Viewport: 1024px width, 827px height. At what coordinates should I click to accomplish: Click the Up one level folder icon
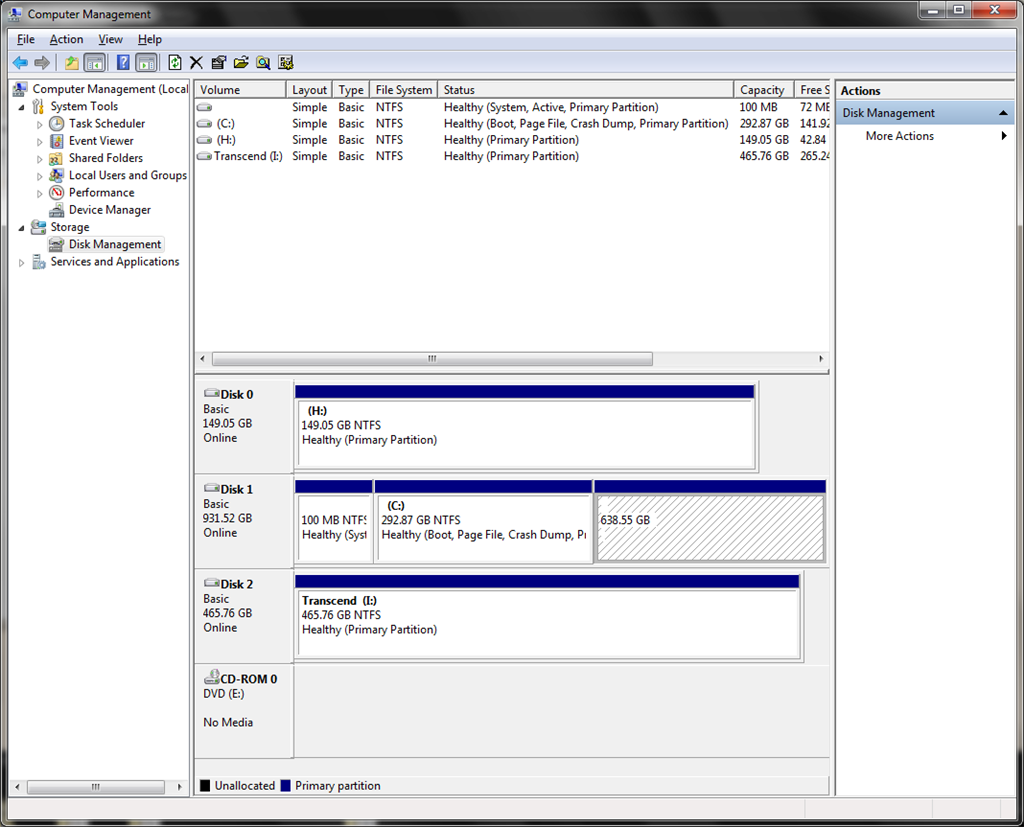point(72,63)
